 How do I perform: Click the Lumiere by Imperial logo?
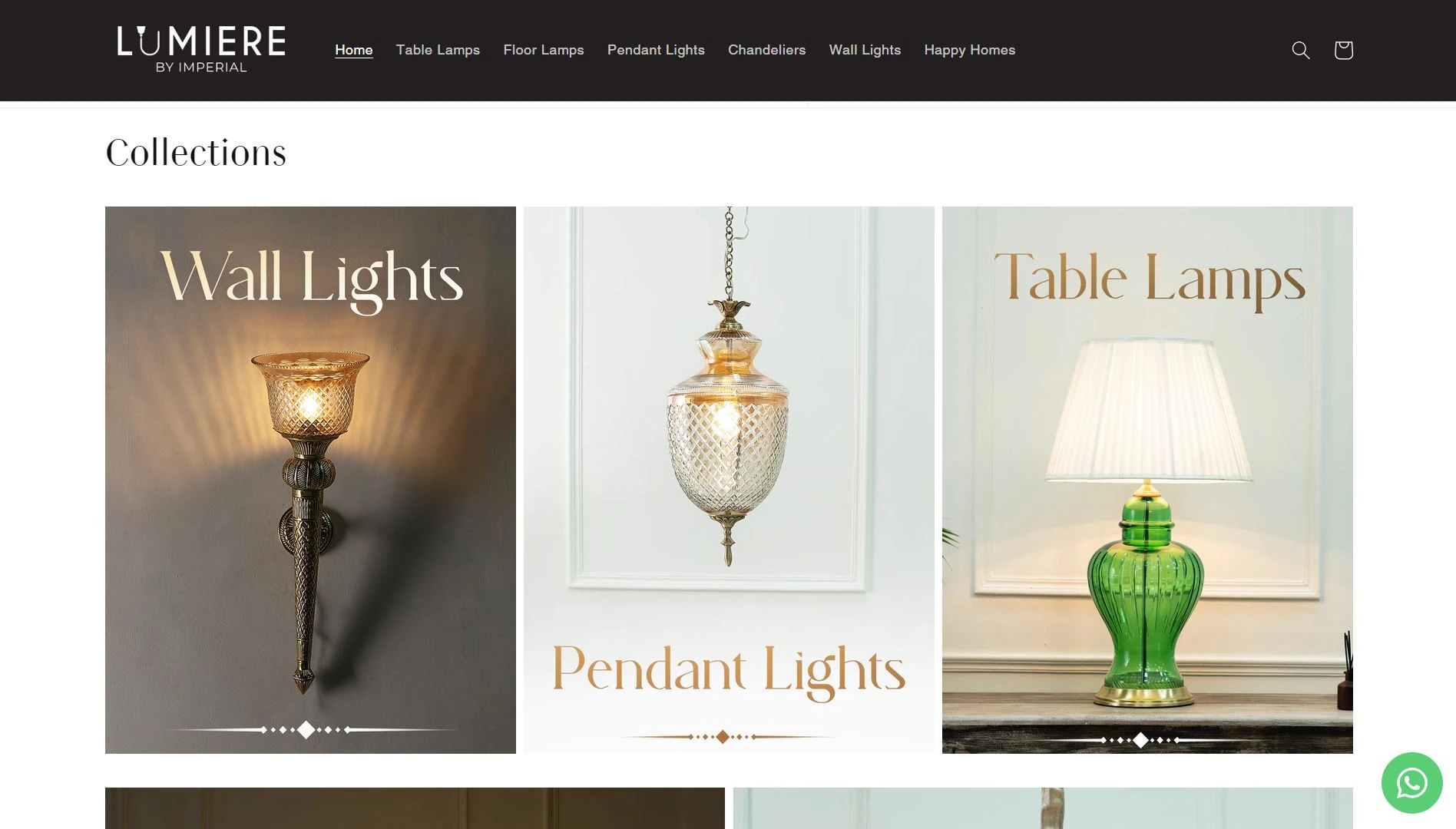(201, 50)
